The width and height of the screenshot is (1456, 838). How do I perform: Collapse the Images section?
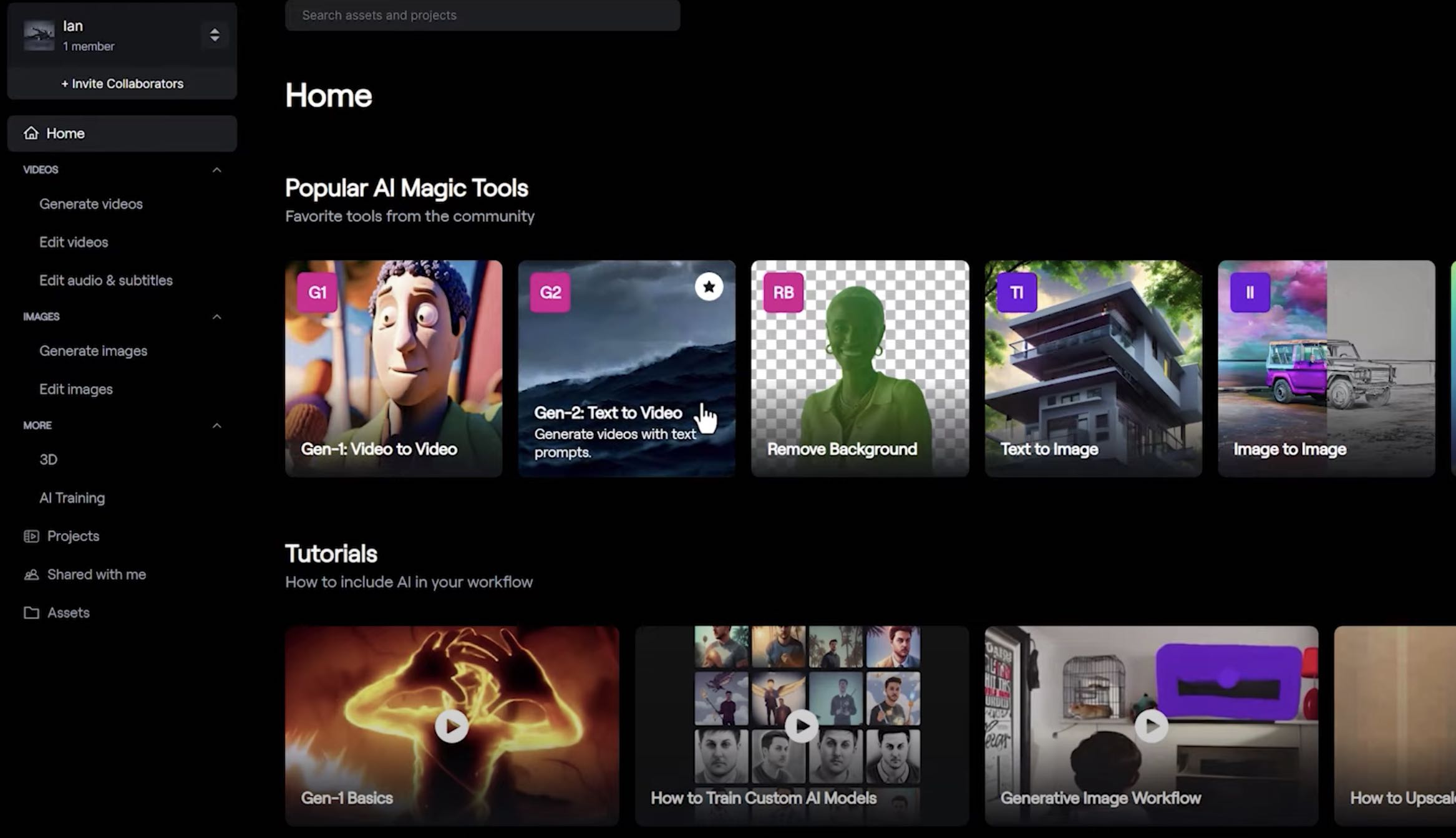pos(216,317)
